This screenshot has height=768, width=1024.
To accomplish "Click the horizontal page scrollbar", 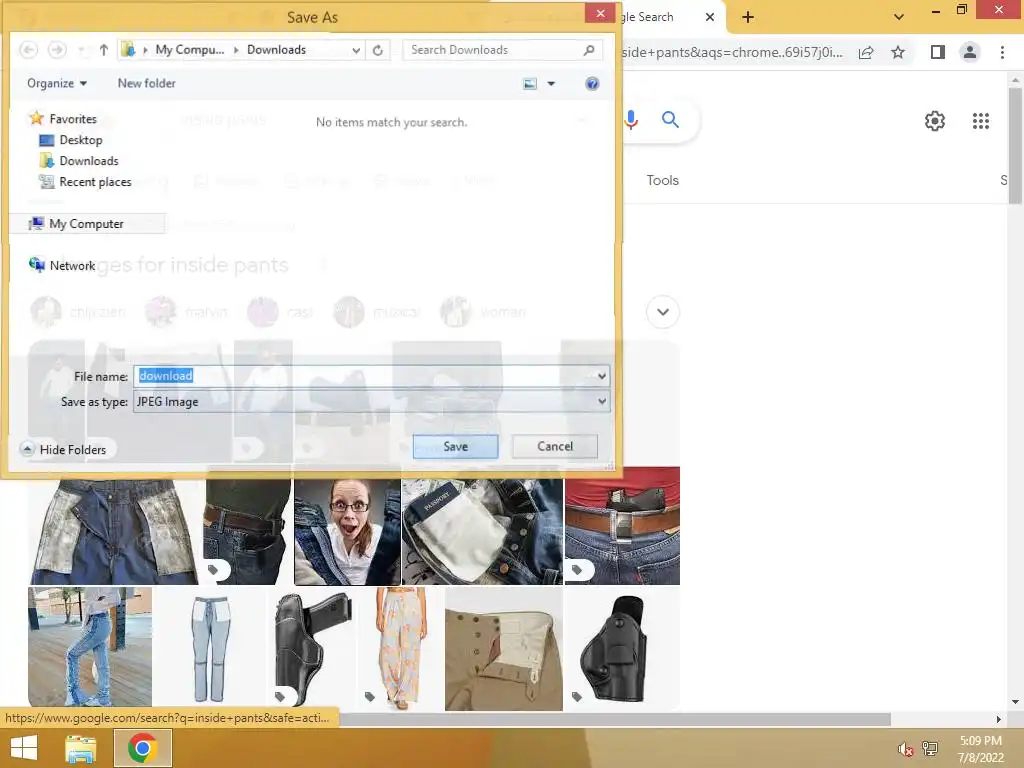I will [x=614, y=719].
